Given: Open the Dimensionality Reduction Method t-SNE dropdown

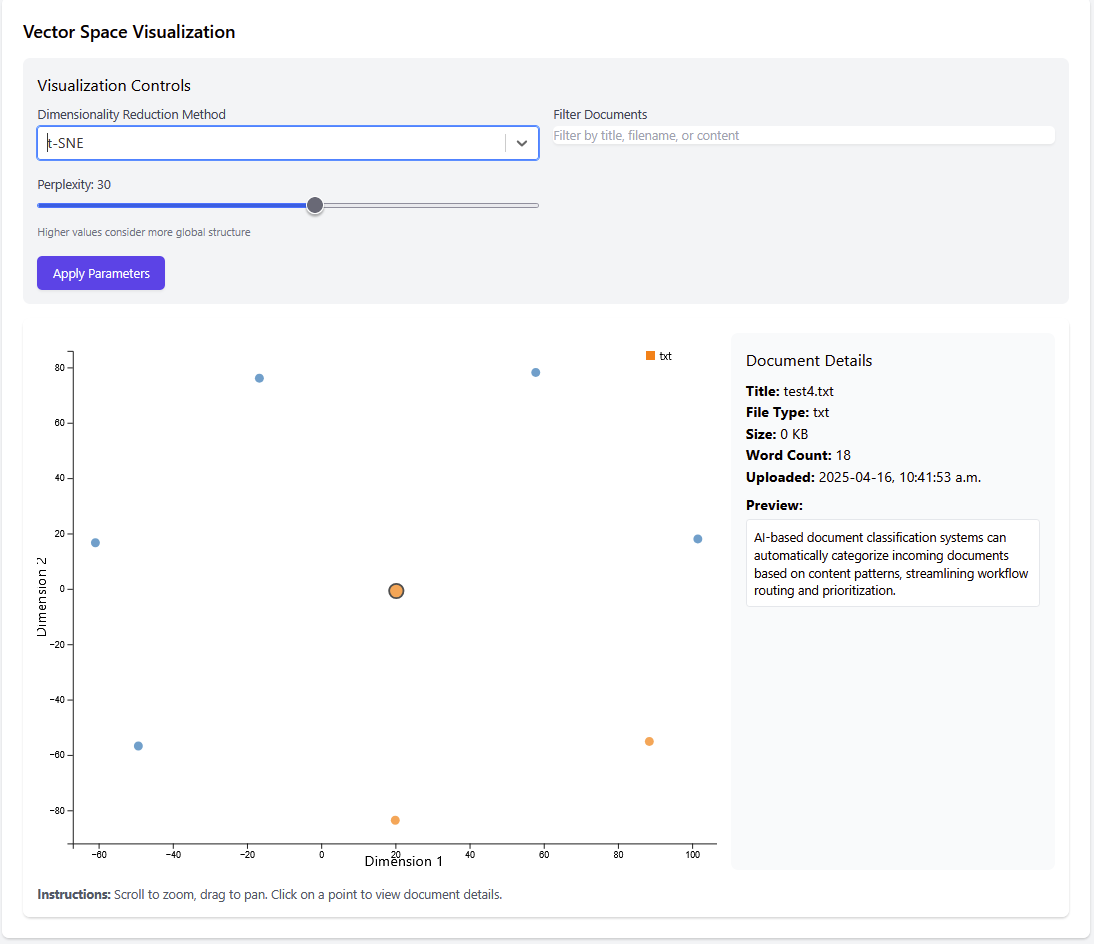Looking at the screenshot, I should point(270,143).
